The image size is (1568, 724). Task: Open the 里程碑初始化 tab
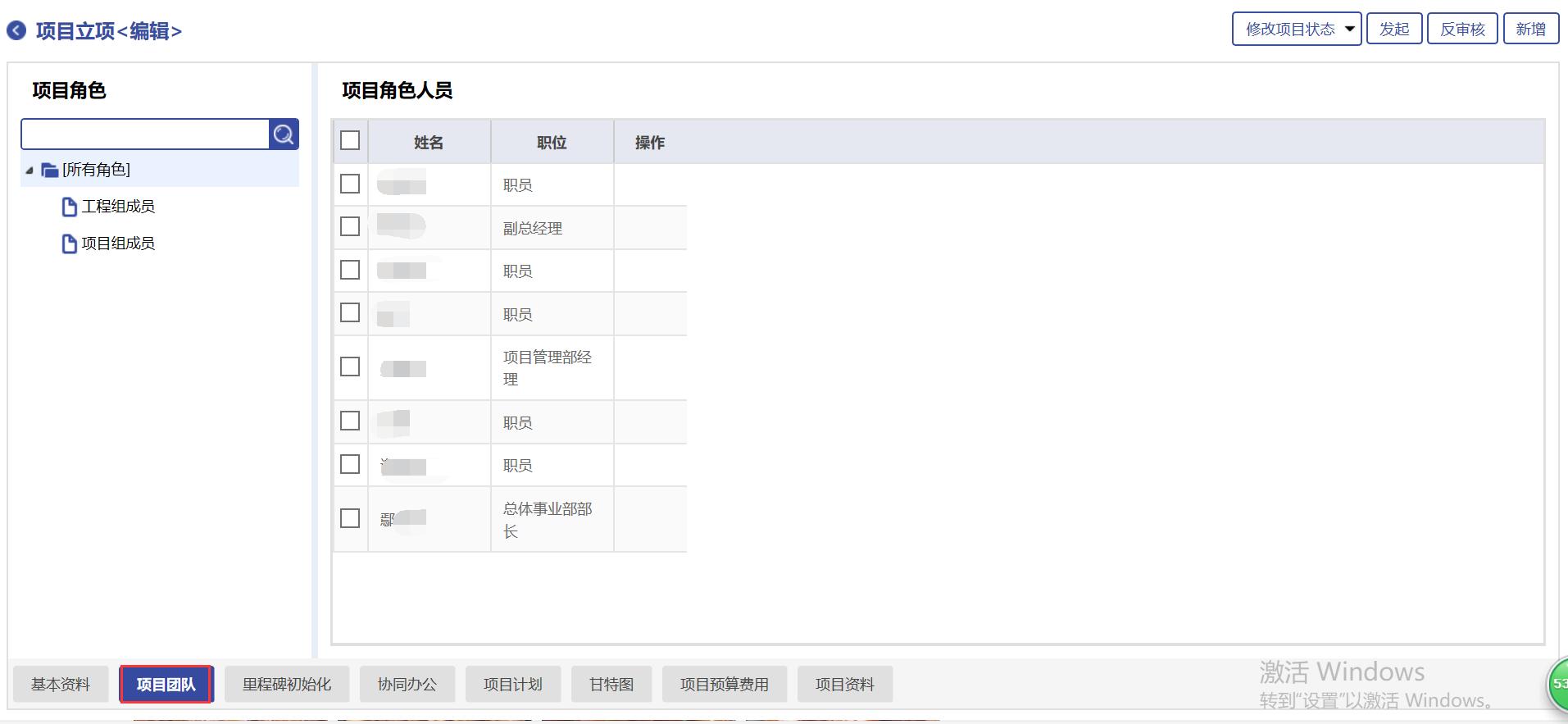click(287, 685)
